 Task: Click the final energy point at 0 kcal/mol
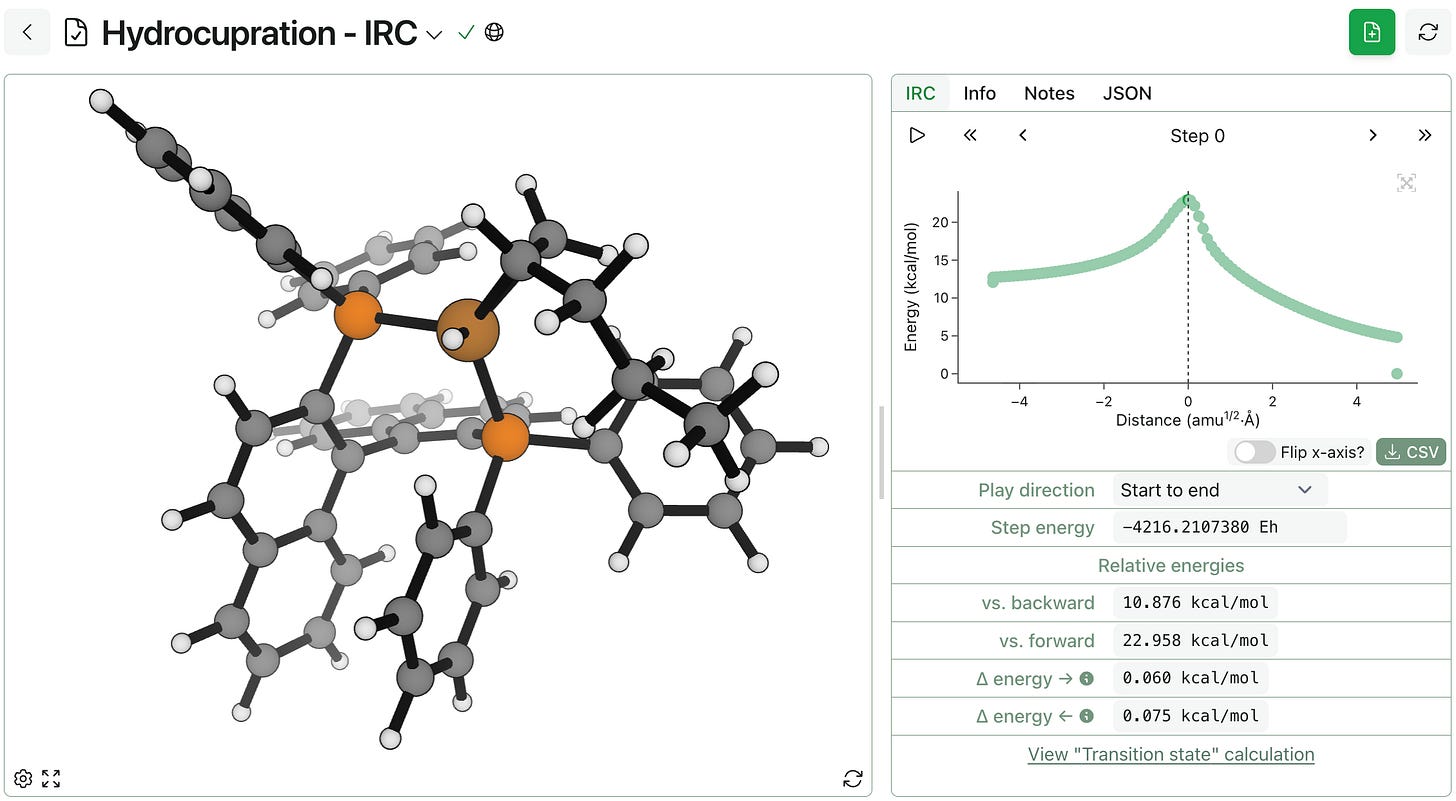pyautogui.click(x=1397, y=374)
